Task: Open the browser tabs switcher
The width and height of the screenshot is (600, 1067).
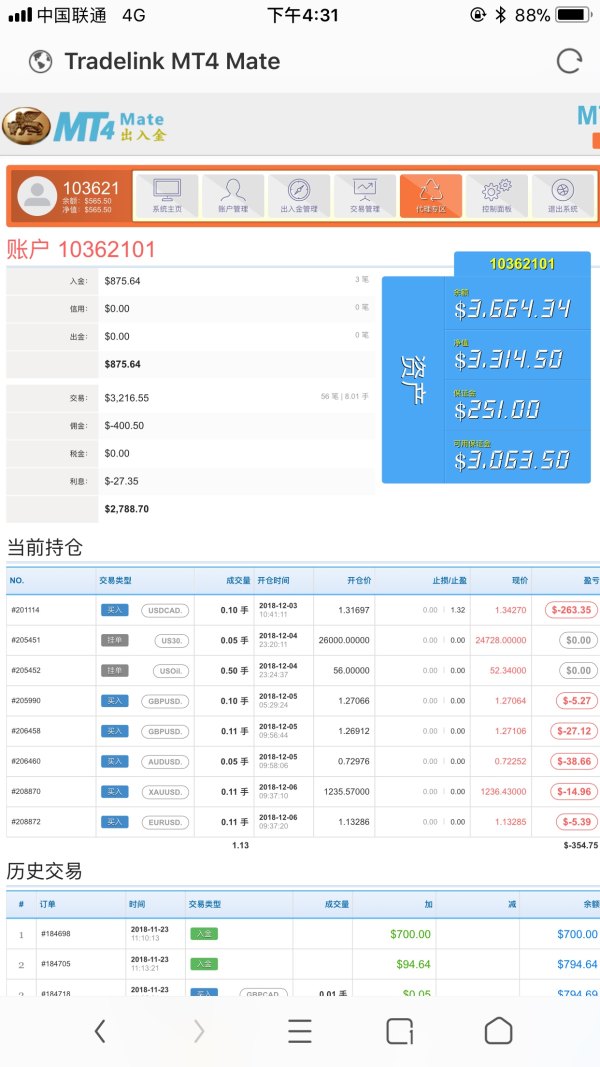Action: click(400, 1031)
